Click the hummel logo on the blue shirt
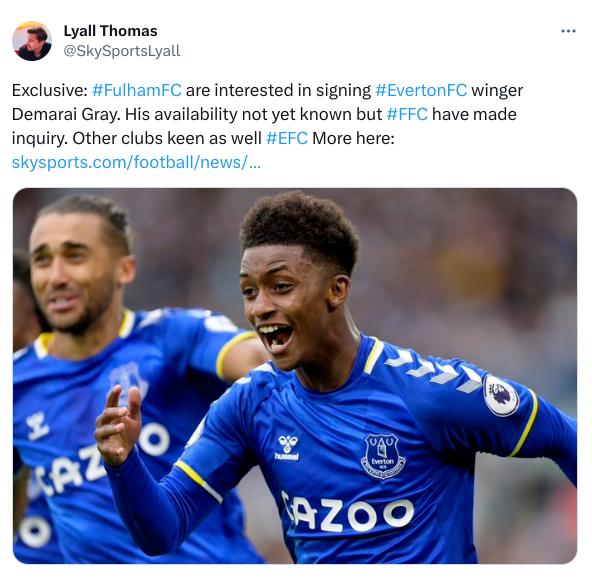592x579 pixels. (x=287, y=447)
